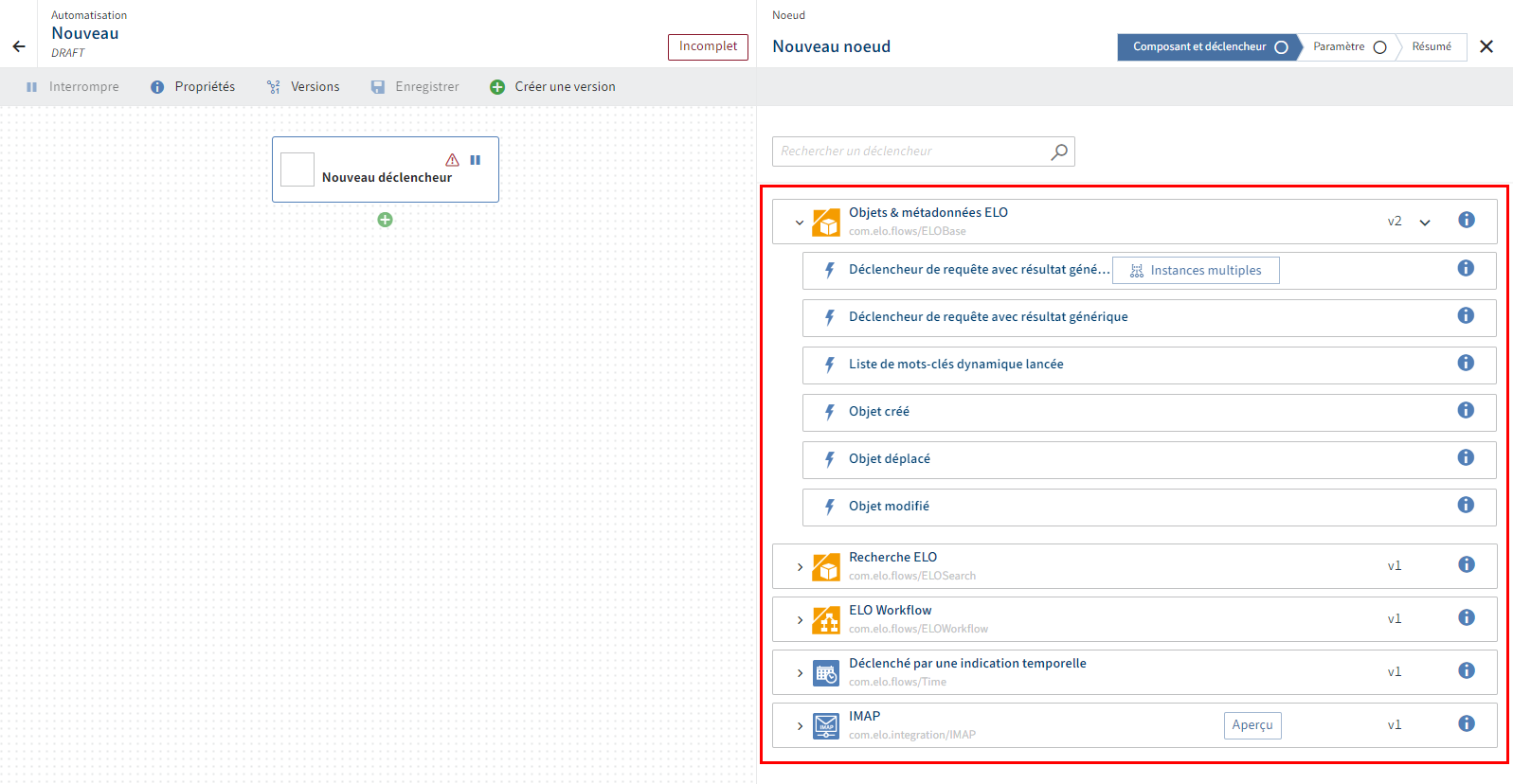The image size is (1513, 784).
Task: Expand the IMAP group
Action: click(x=800, y=726)
